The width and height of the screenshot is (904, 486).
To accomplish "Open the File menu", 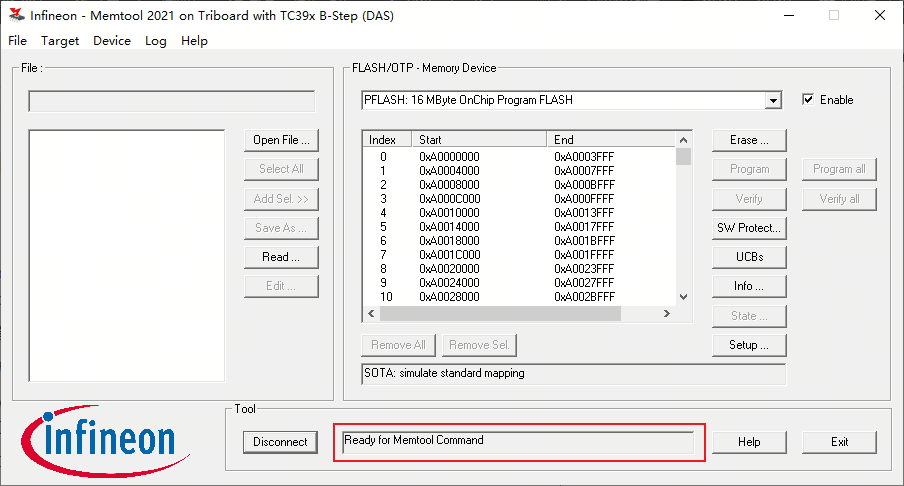I will (17, 40).
